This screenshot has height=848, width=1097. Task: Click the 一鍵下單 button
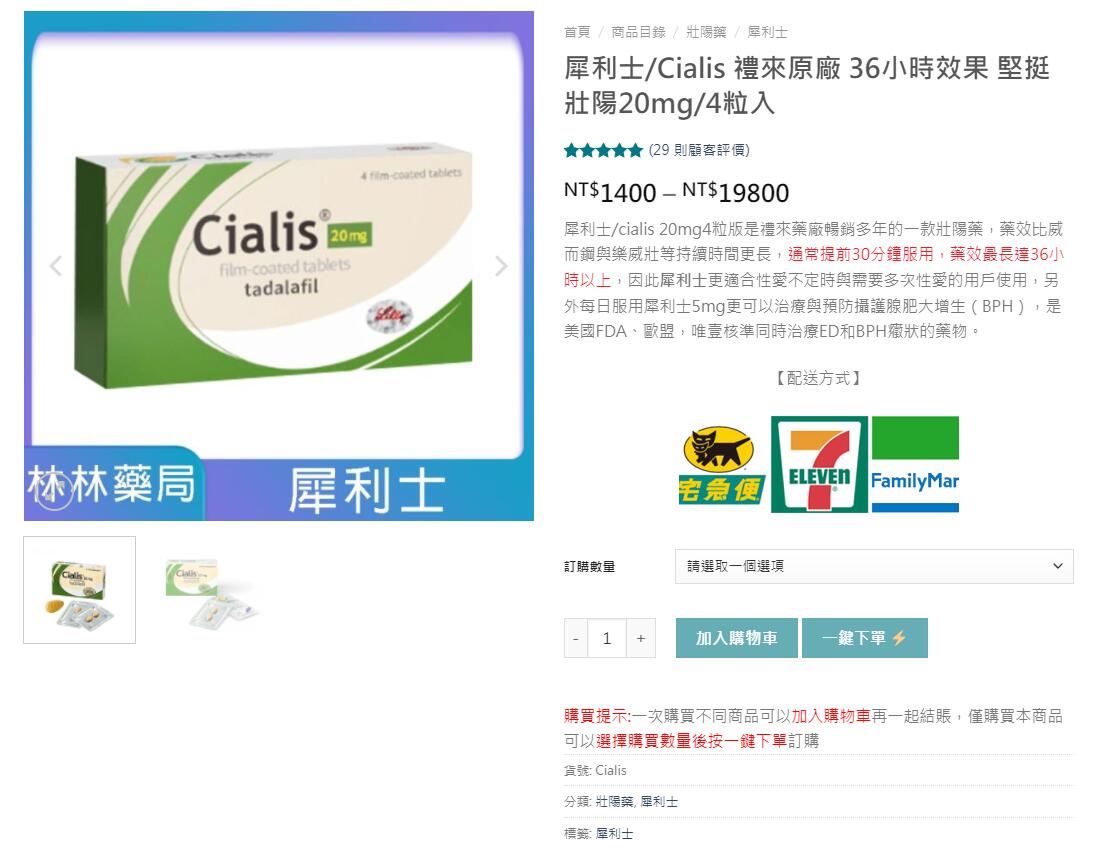tap(865, 638)
